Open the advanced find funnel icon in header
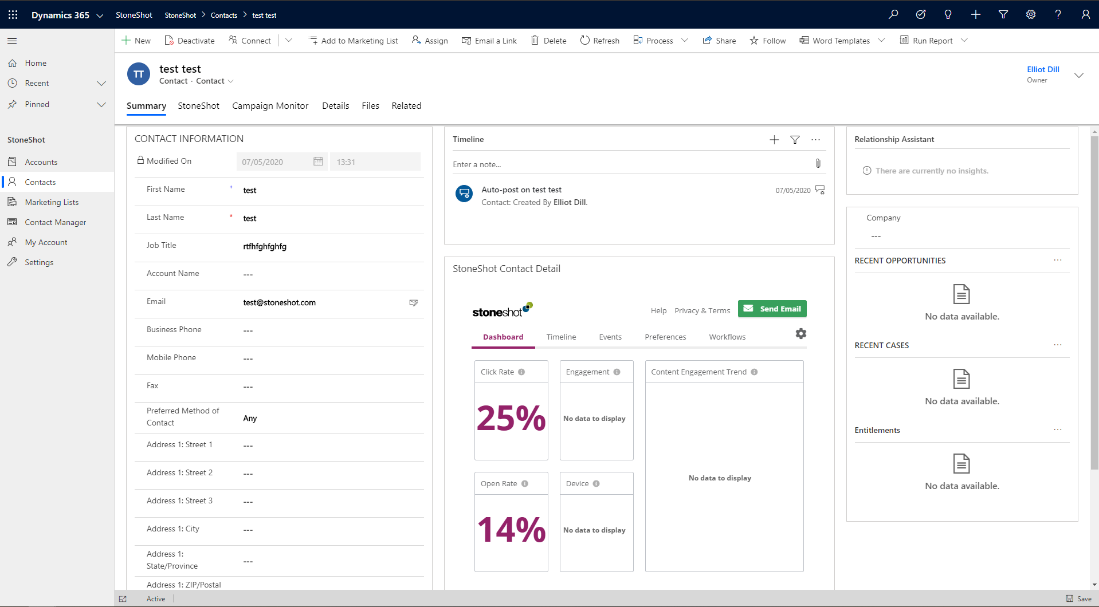 pos(1003,15)
